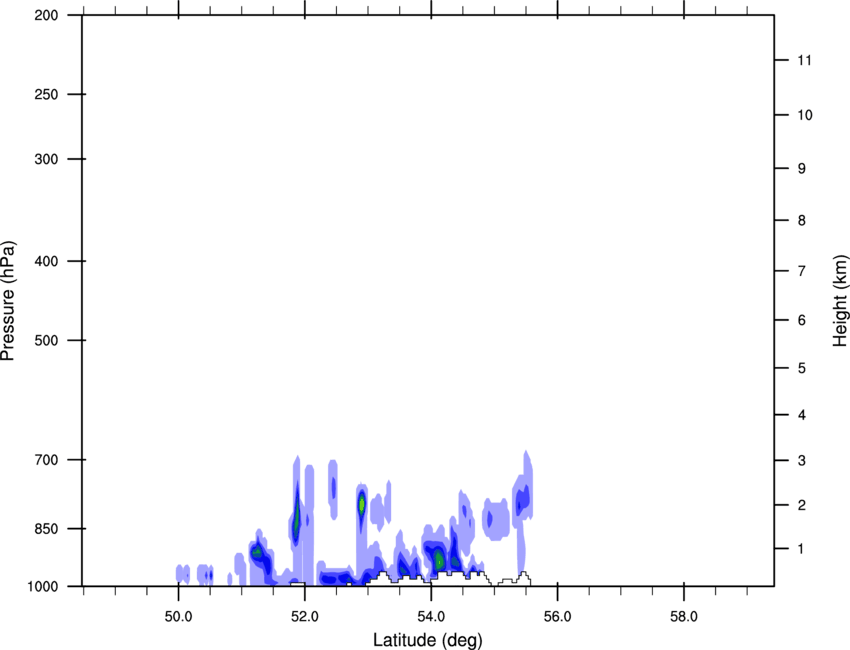Viewport: 850px width, 650px height.
Task: Click the 1 km height label
Action: (x=802, y=549)
